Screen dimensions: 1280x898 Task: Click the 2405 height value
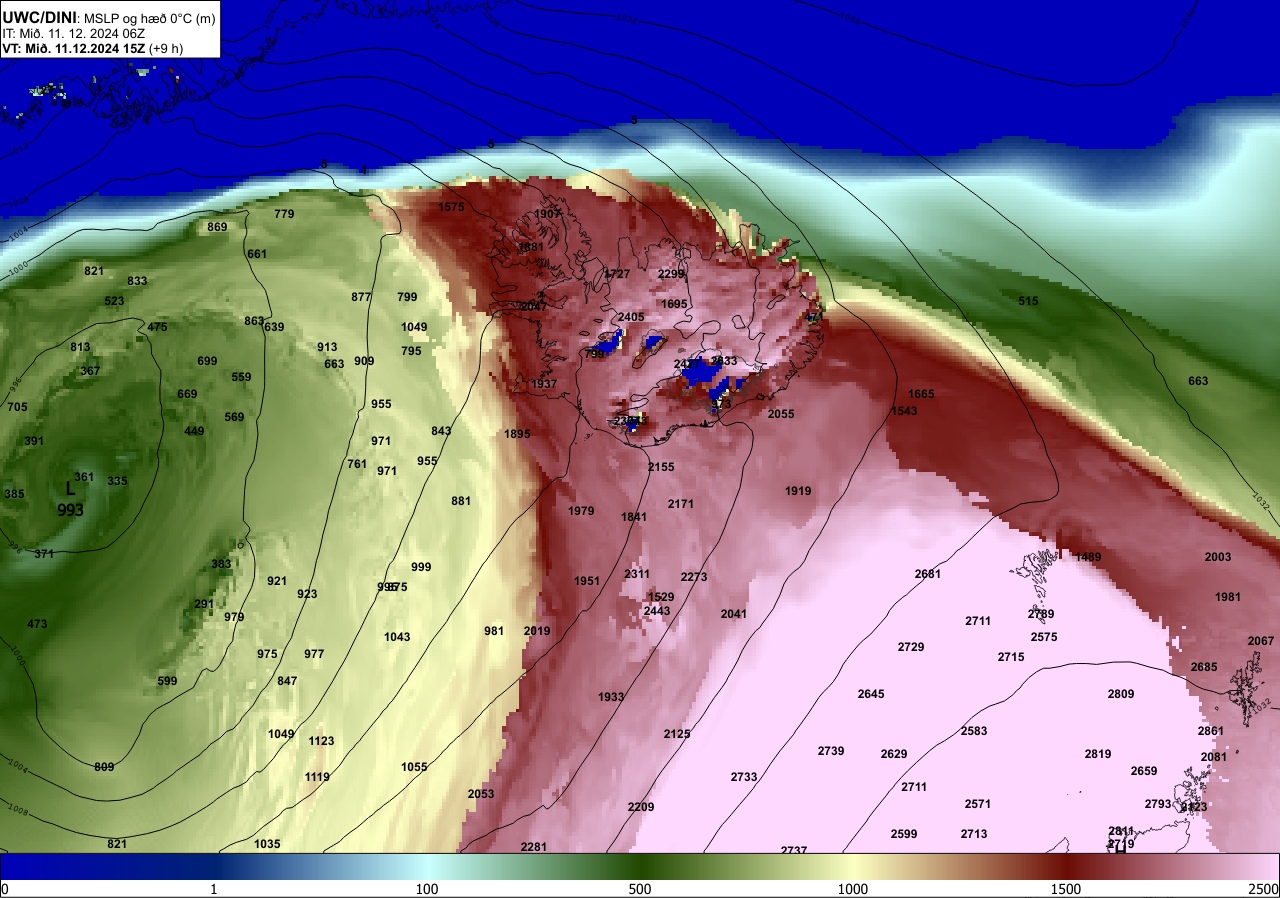631,317
